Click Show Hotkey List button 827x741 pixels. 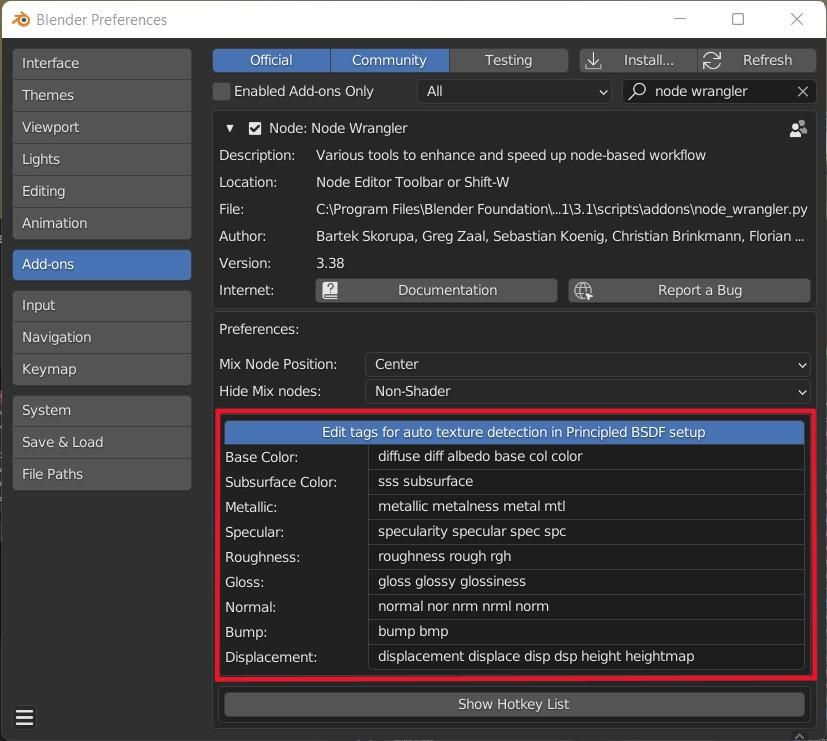514,705
